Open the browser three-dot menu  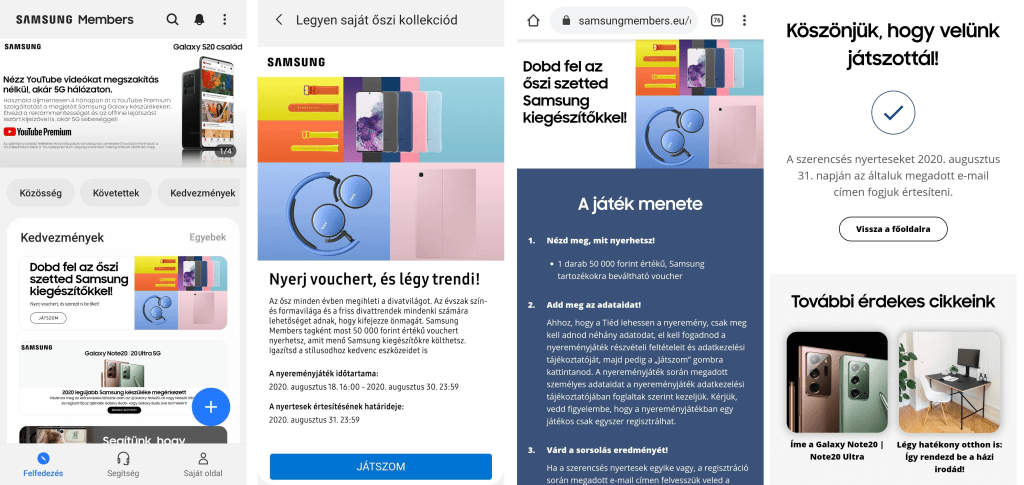coord(744,20)
